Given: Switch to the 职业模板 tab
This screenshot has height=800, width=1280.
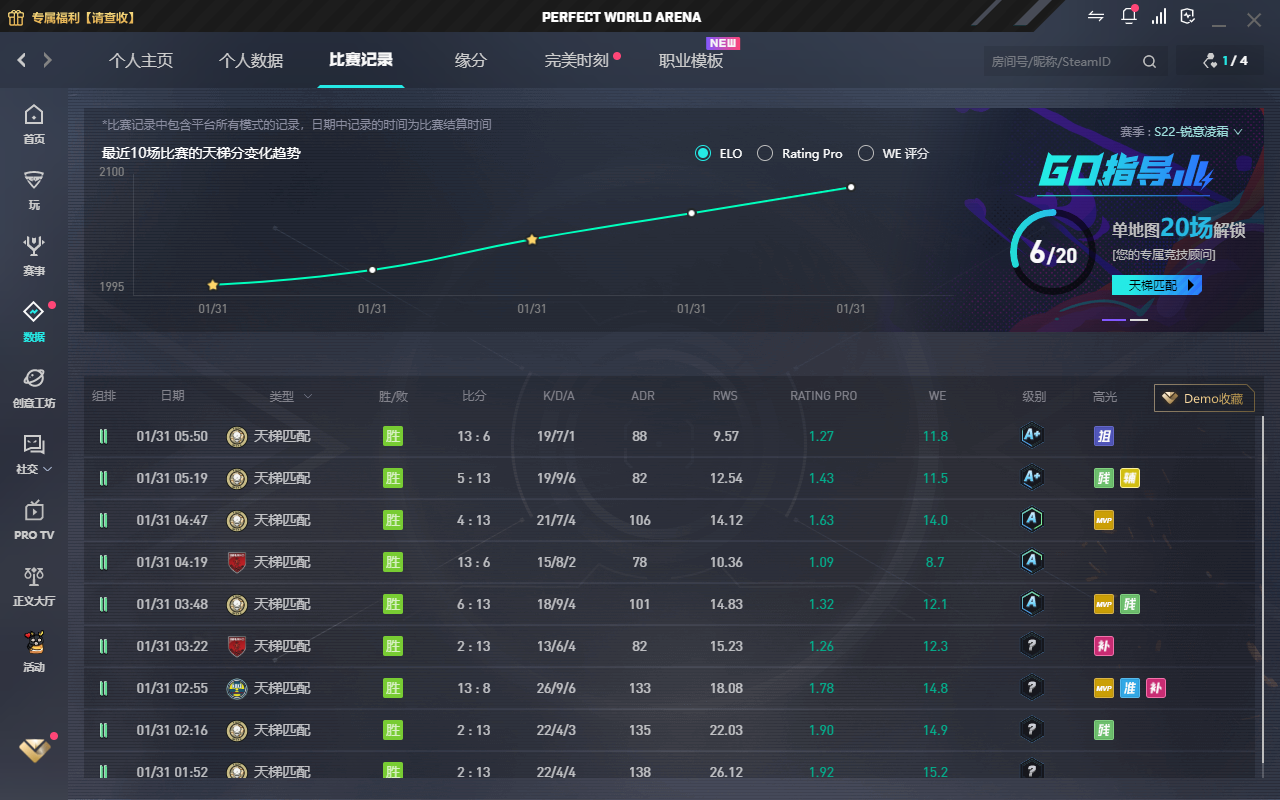Looking at the screenshot, I should (691, 61).
